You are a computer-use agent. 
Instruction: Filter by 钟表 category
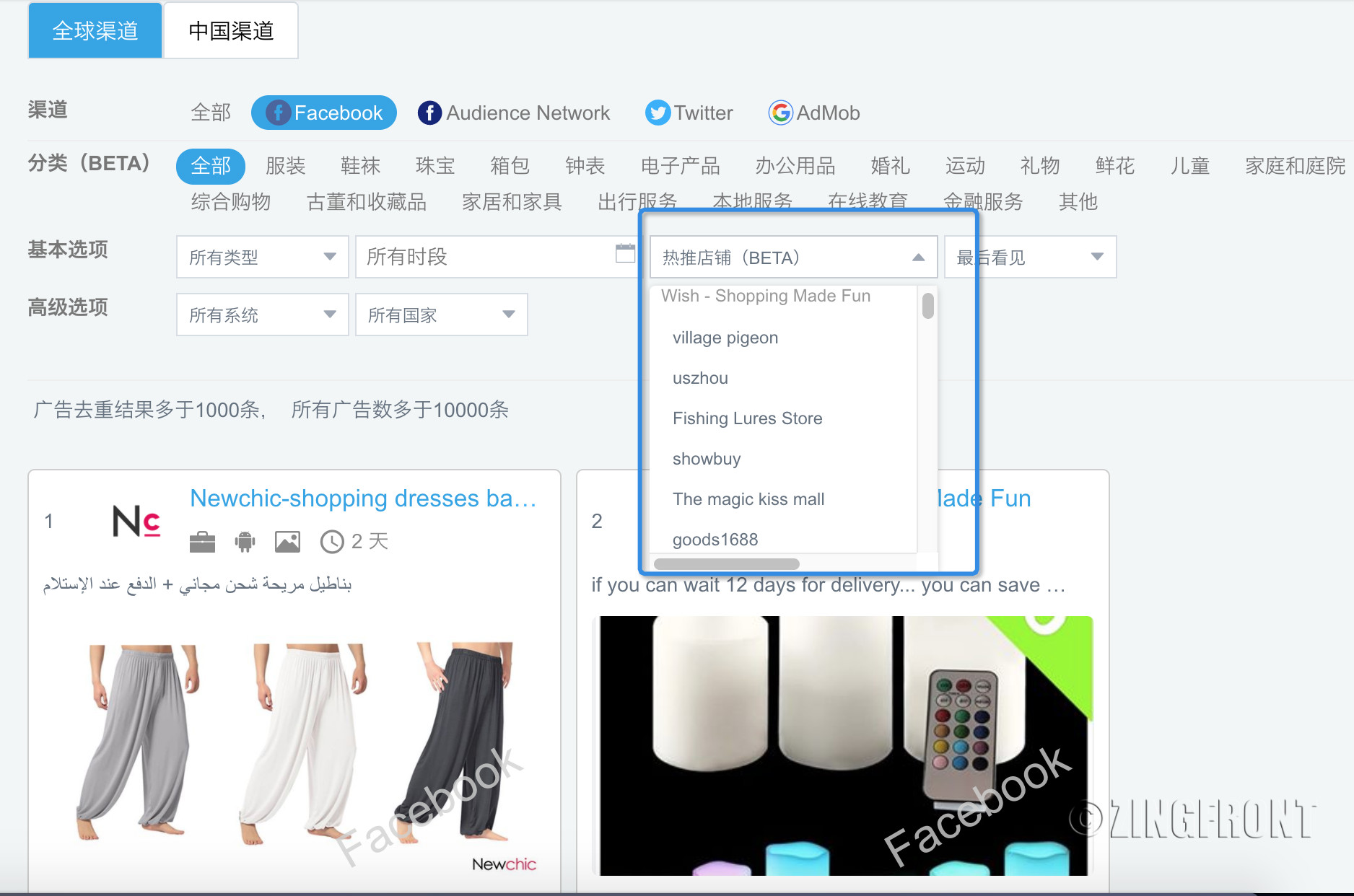click(585, 166)
